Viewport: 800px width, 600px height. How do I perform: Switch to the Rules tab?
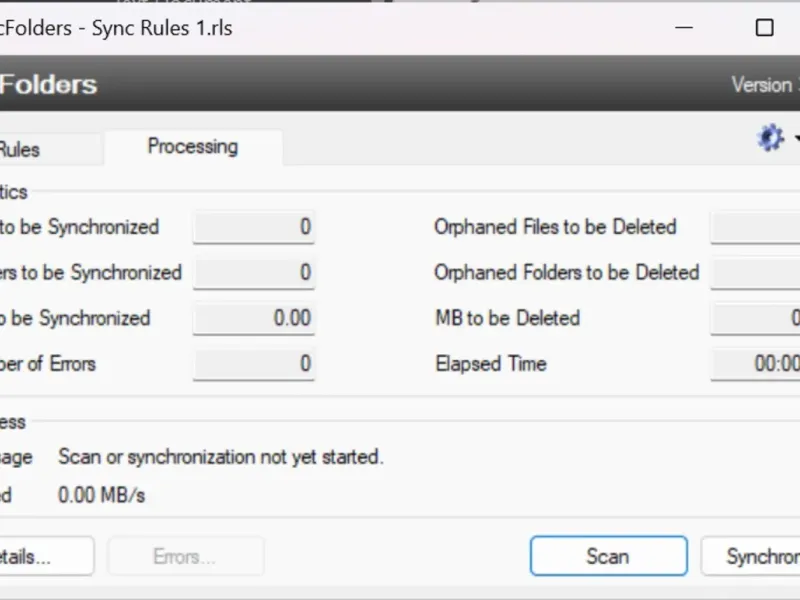point(22,150)
